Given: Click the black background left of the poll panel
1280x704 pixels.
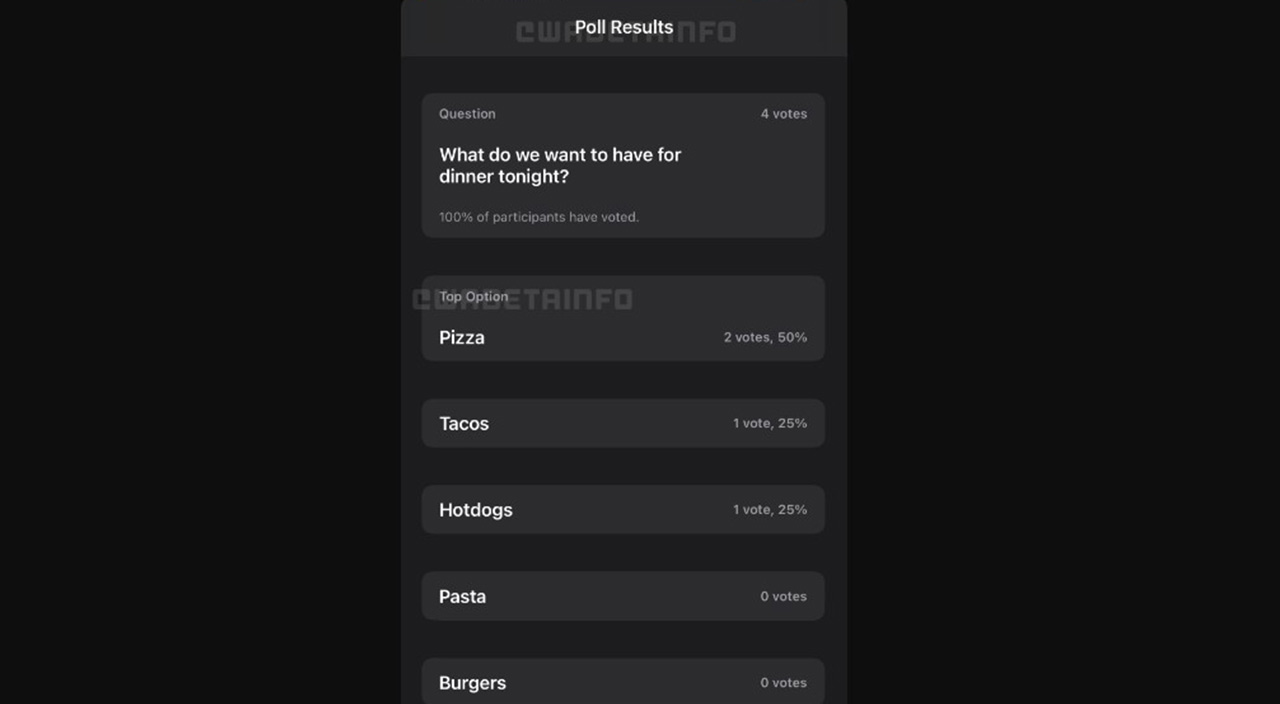Looking at the screenshot, I should tap(200, 350).
